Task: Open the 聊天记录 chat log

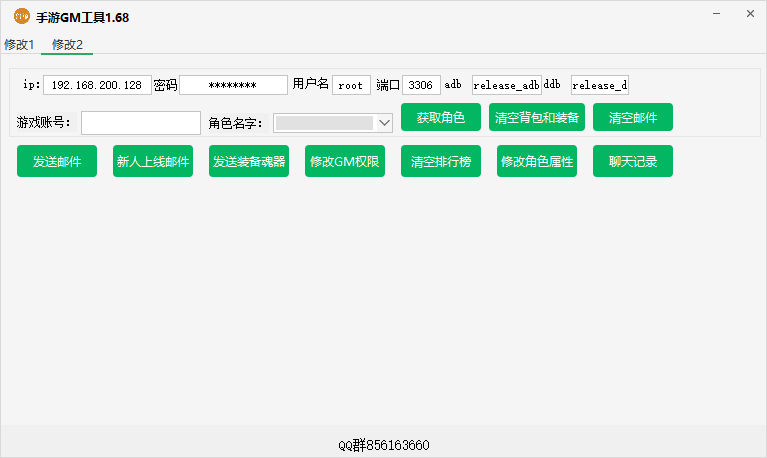Action: tap(633, 161)
